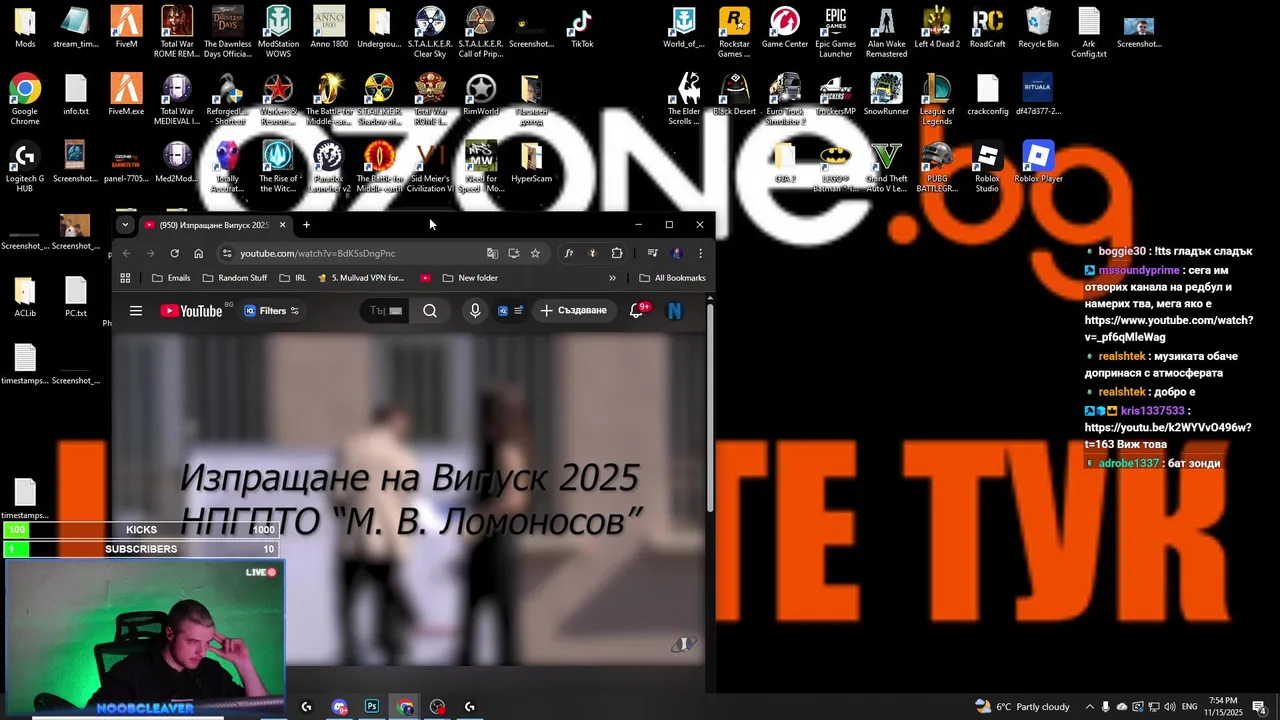Open All Bookmarks folder
This screenshot has height=720, width=1280.
click(x=672, y=278)
